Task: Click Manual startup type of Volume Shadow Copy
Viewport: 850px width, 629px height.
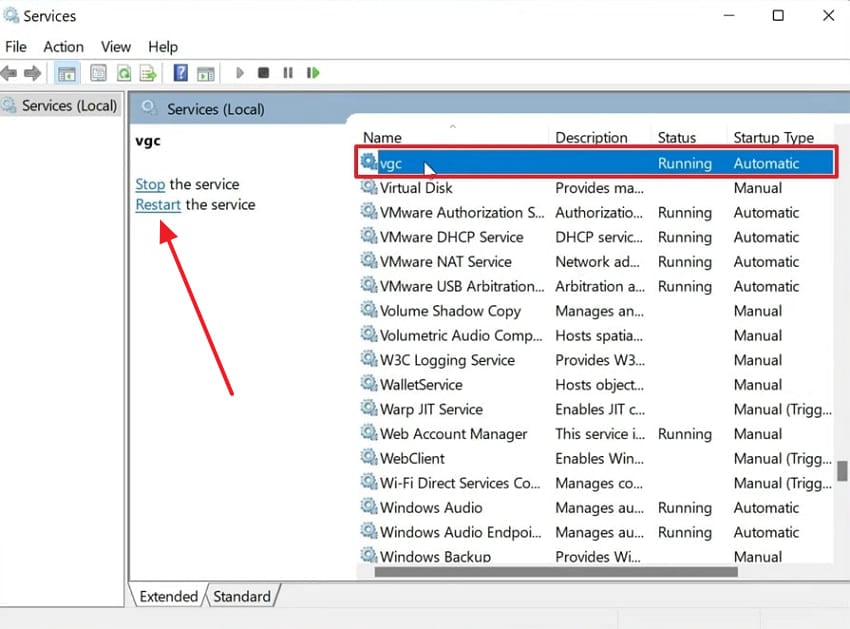Action: (757, 311)
